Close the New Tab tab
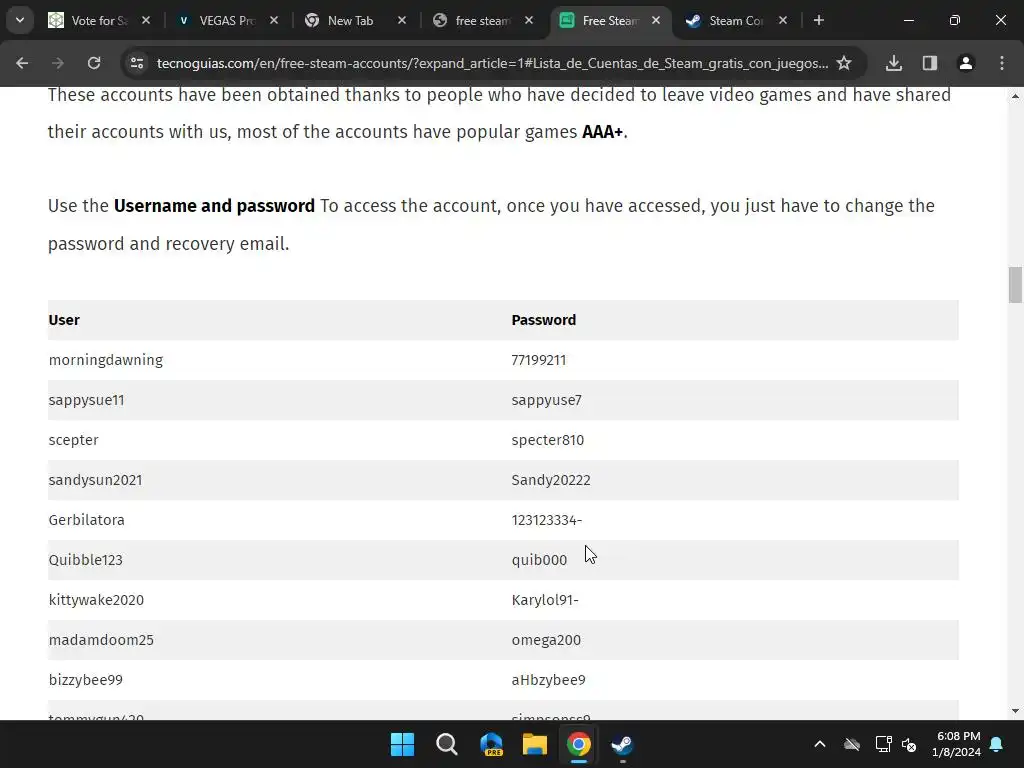The image size is (1024, 768). (x=402, y=20)
